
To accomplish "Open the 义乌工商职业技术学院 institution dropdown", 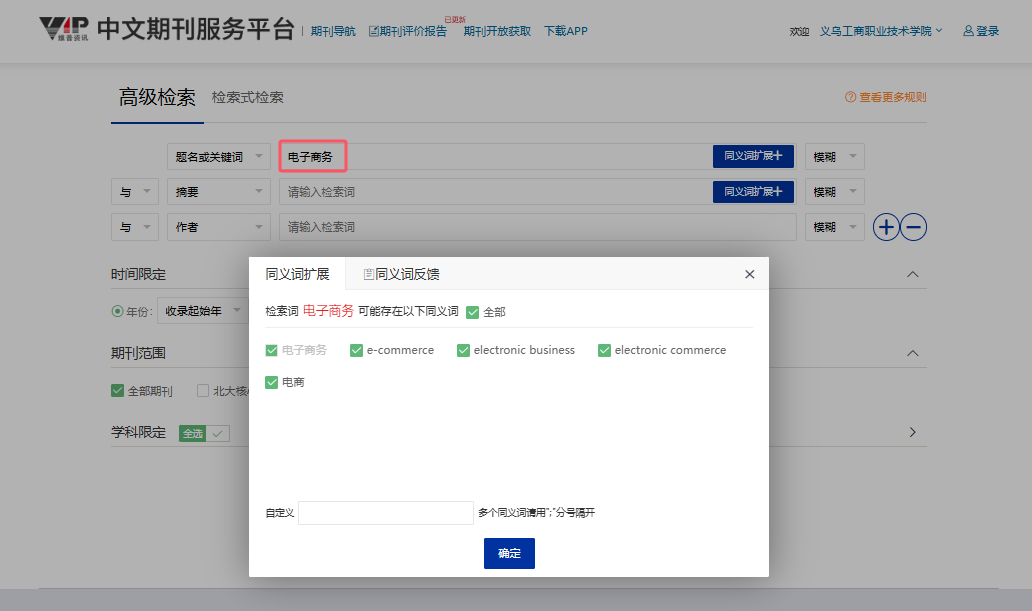I will [x=881, y=31].
